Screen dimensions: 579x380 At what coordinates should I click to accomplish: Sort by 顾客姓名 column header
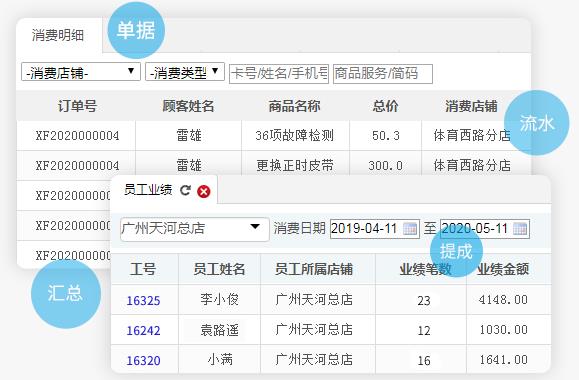(x=188, y=106)
